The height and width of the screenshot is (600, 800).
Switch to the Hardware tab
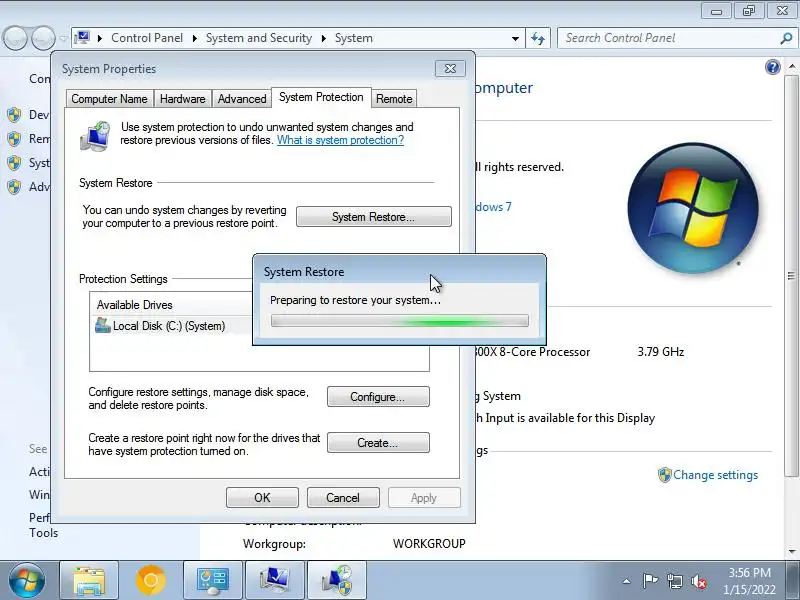click(x=183, y=98)
